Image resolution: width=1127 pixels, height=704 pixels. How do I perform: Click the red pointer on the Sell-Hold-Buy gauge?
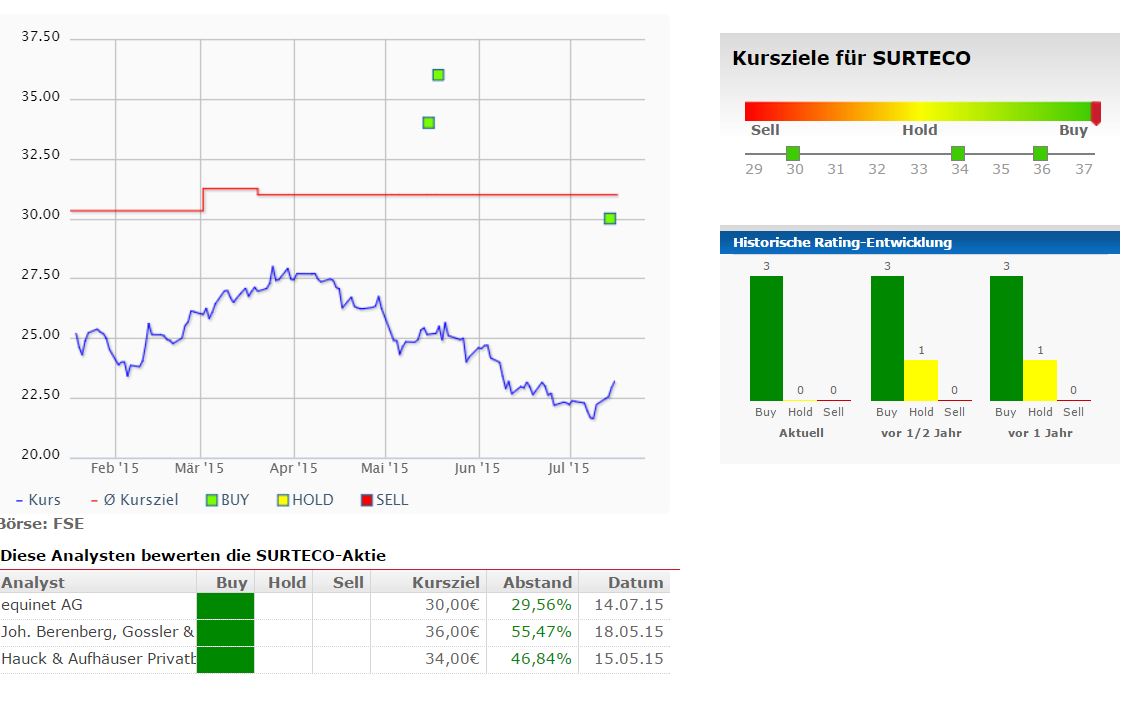[x=1095, y=113]
